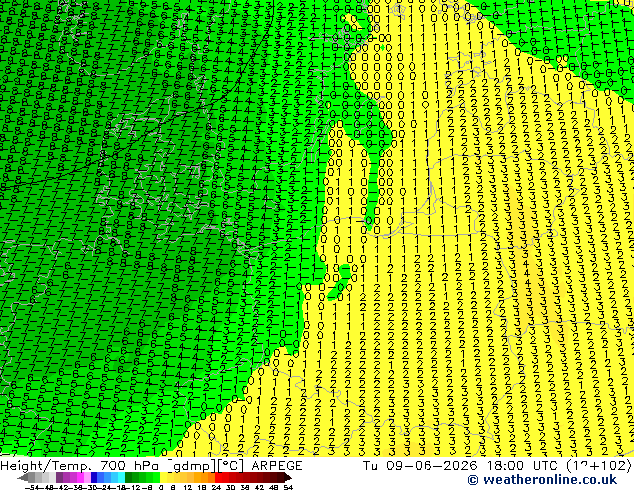This screenshot has height=490, width=634.
Task: Select the bright red swatch in legend
Action: point(218,477)
